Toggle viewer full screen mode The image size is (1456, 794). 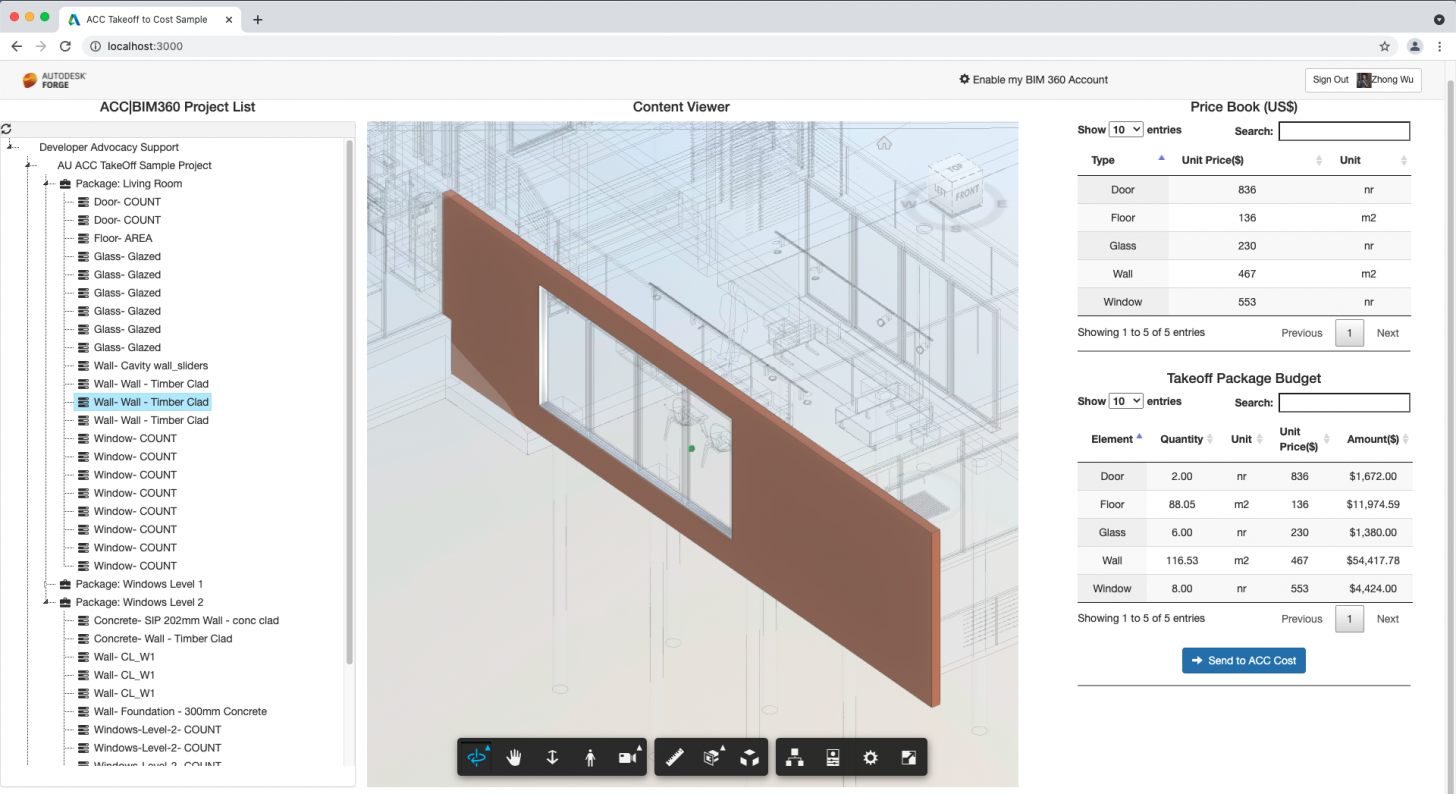pos(908,758)
